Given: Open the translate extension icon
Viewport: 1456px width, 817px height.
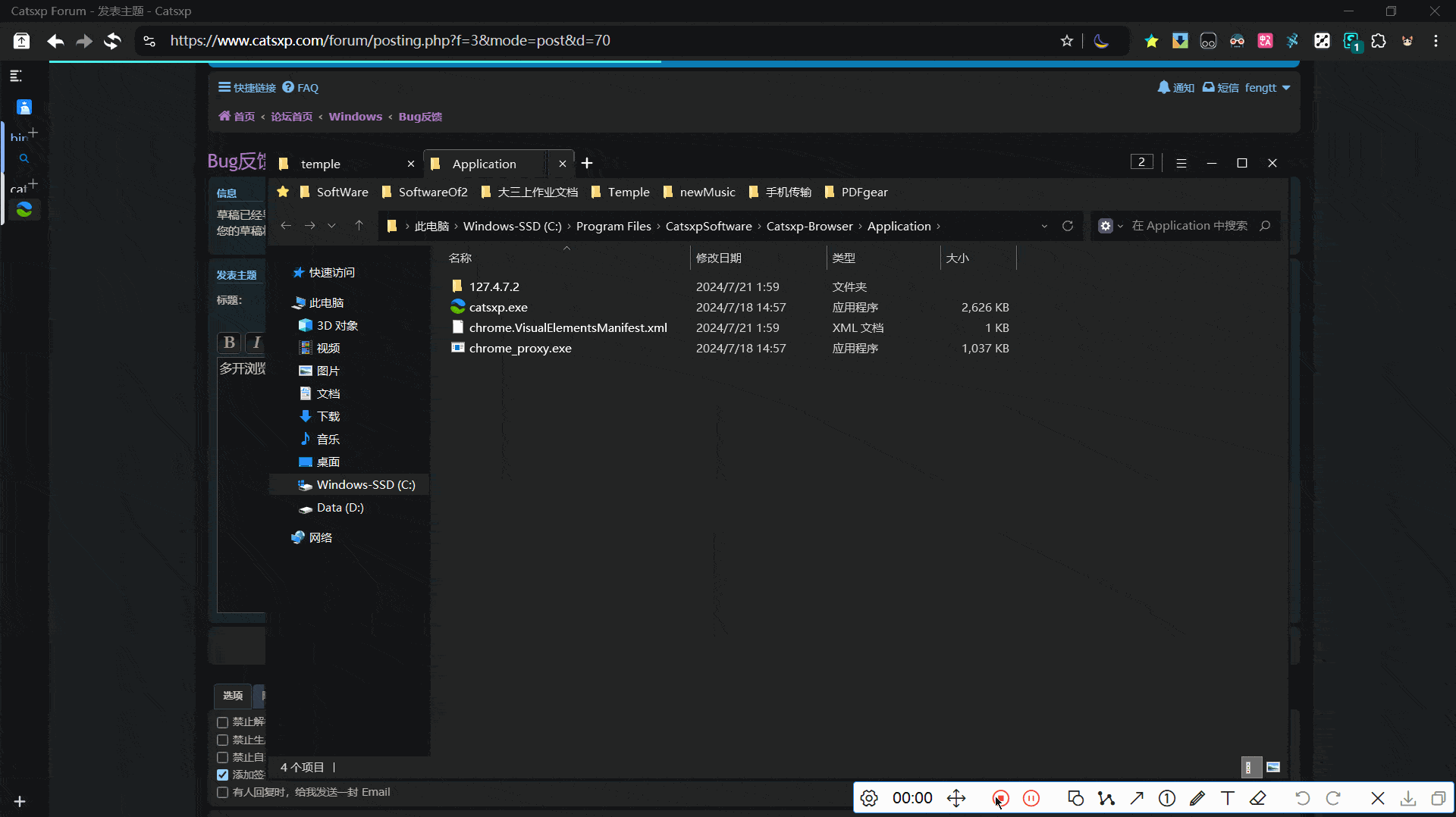Looking at the screenshot, I should point(1265,41).
